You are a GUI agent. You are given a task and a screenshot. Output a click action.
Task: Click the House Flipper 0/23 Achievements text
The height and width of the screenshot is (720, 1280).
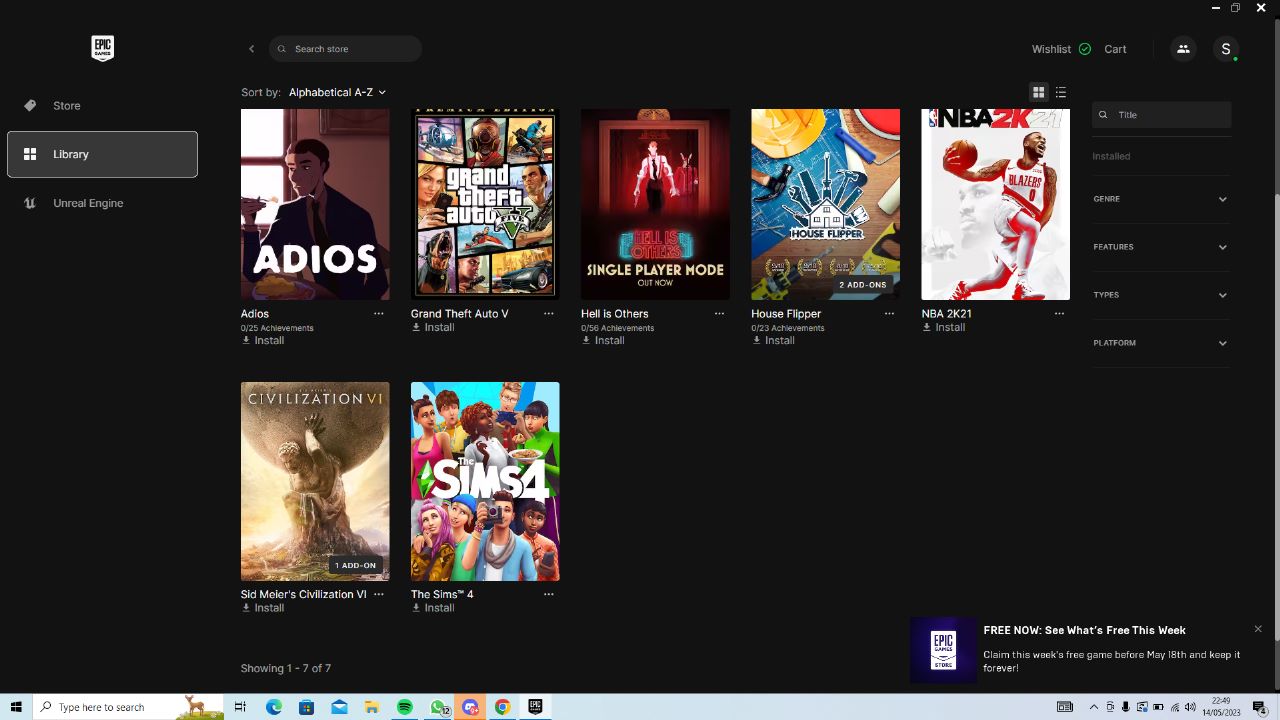tap(788, 328)
